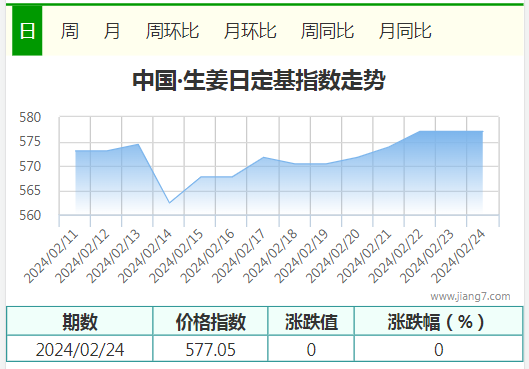Select the 周同比 tab
The width and height of the screenshot is (529, 369).
coord(327,31)
